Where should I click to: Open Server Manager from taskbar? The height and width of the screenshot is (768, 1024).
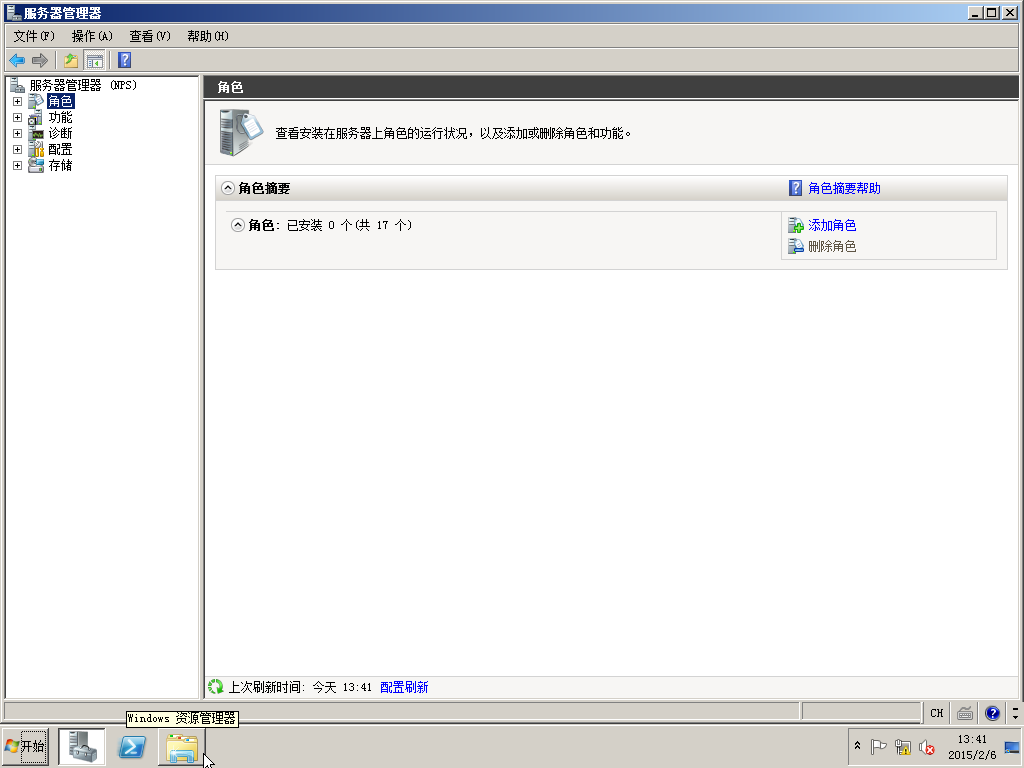(x=82, y=747)
